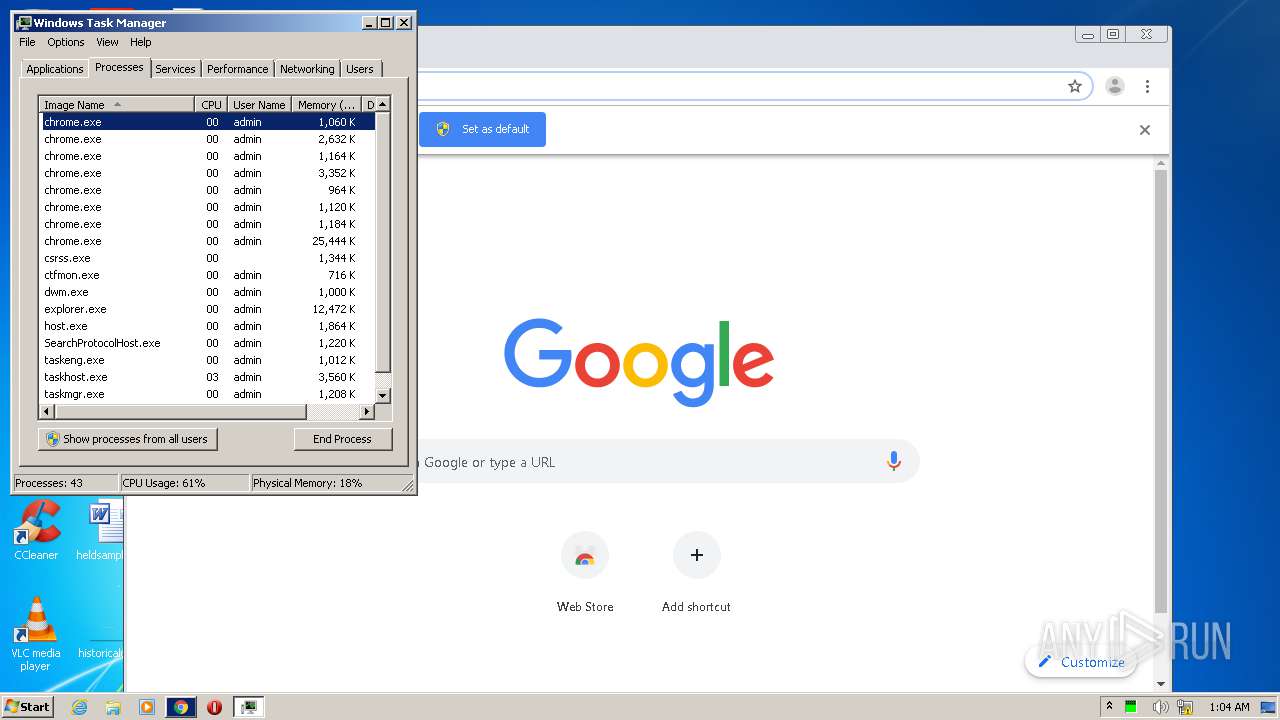Screen dimensions: 1280x720
Task: Switch to the Services tab
Action: (175, 69)
